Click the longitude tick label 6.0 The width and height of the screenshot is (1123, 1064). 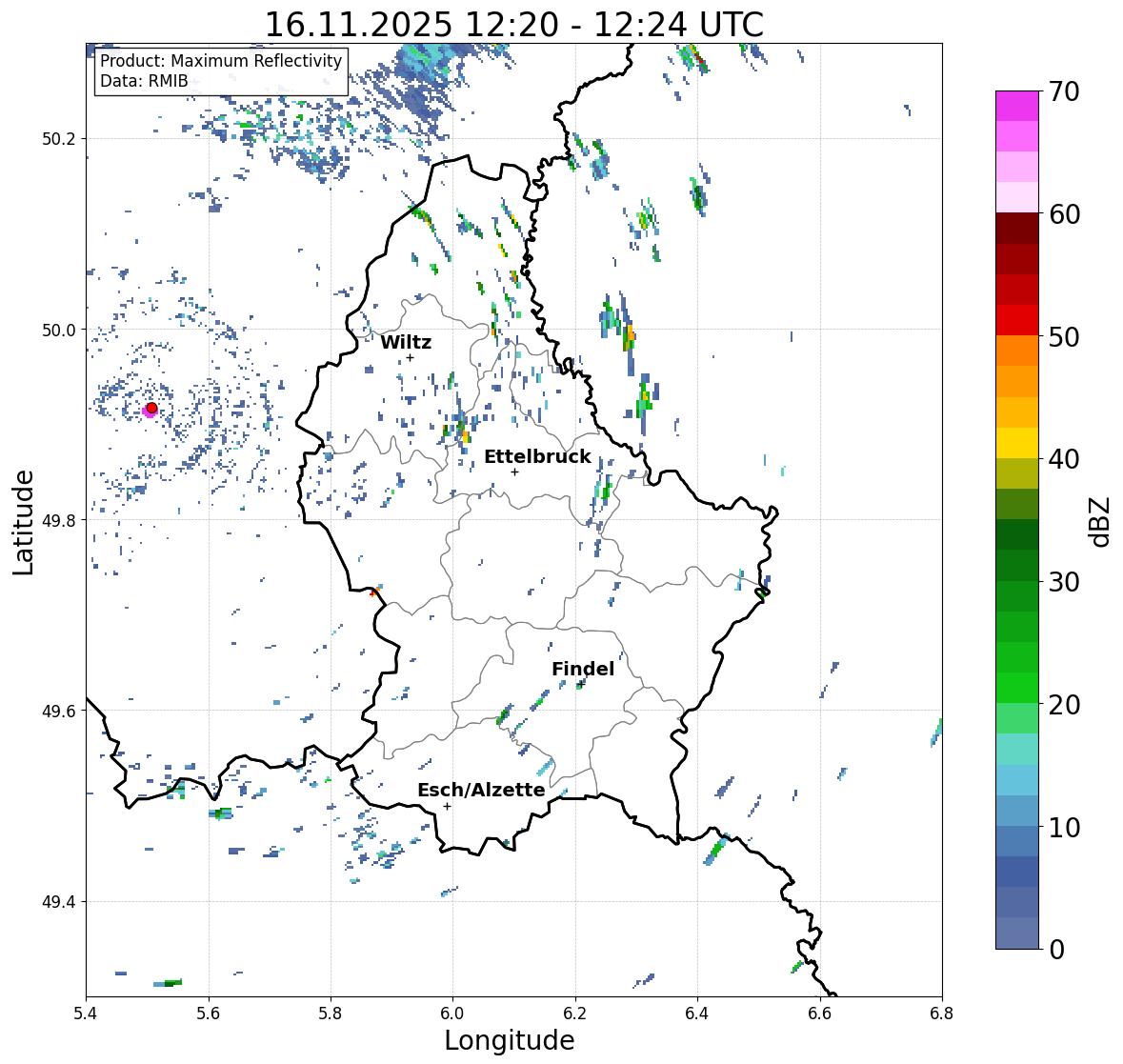click(x=452, y=1014)
